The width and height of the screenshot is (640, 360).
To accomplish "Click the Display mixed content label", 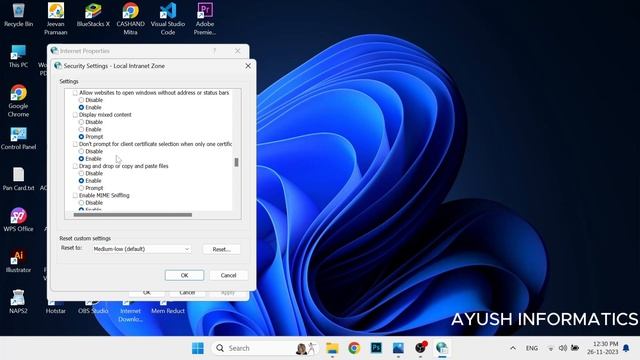I will (105, 115).
